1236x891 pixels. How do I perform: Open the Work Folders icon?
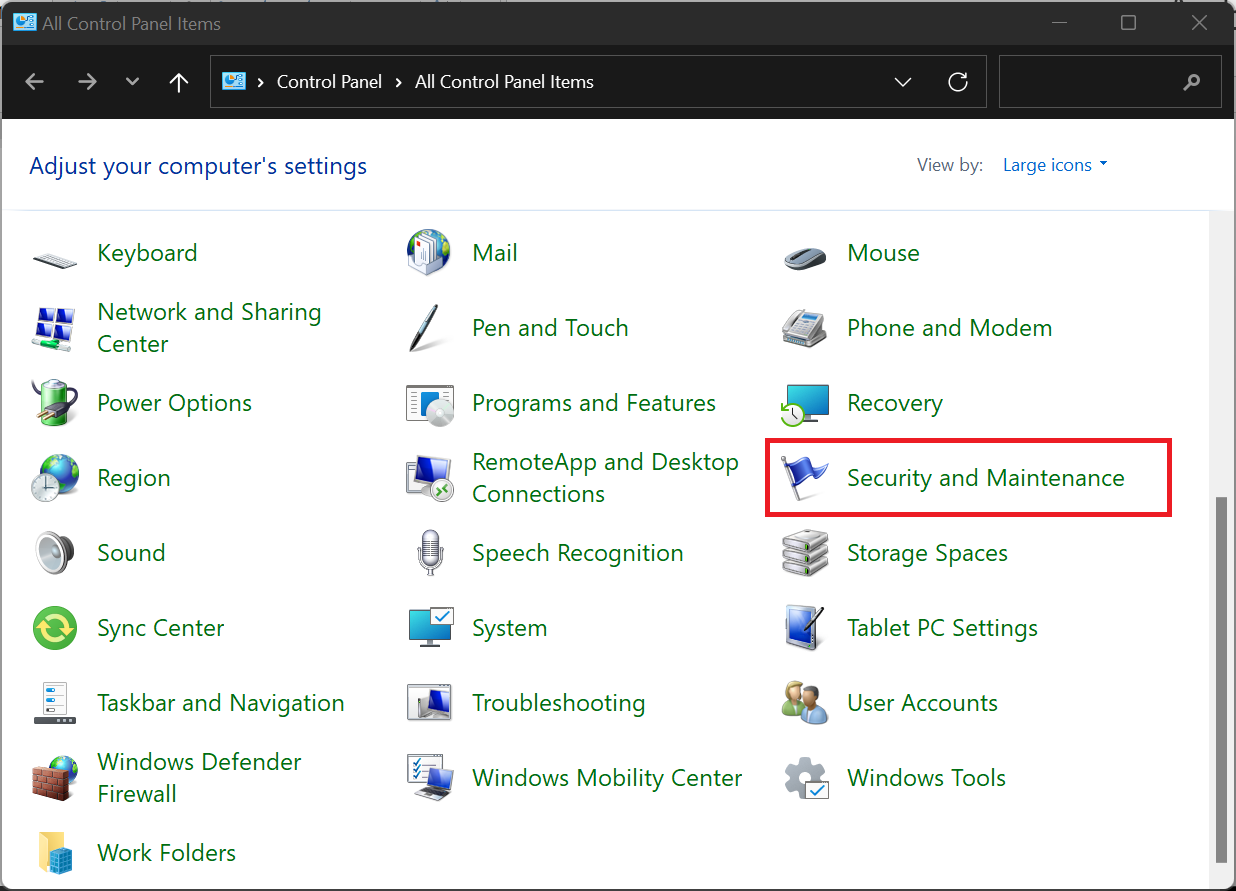coord(56,853)
